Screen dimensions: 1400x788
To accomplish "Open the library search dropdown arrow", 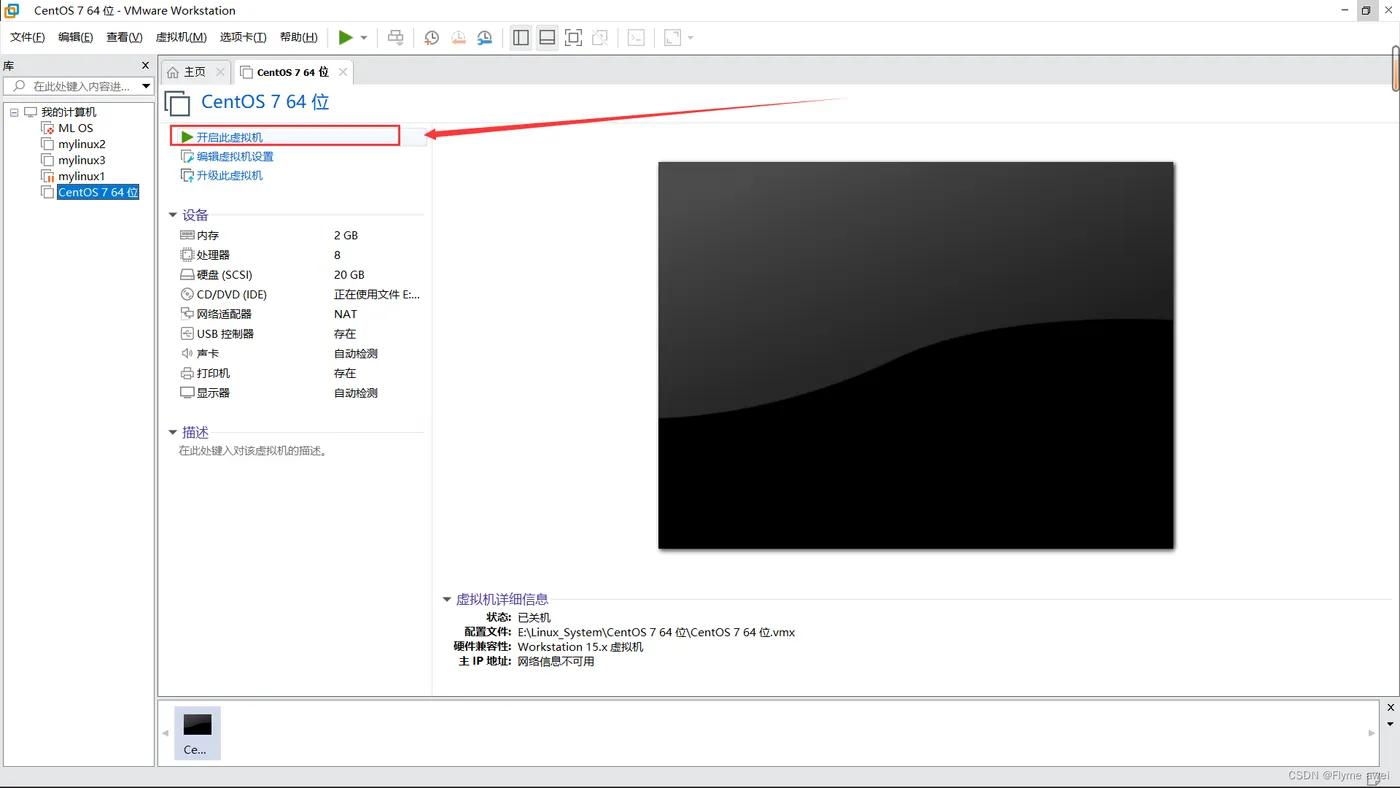I will pyautogui.click(x=146, y=86).
